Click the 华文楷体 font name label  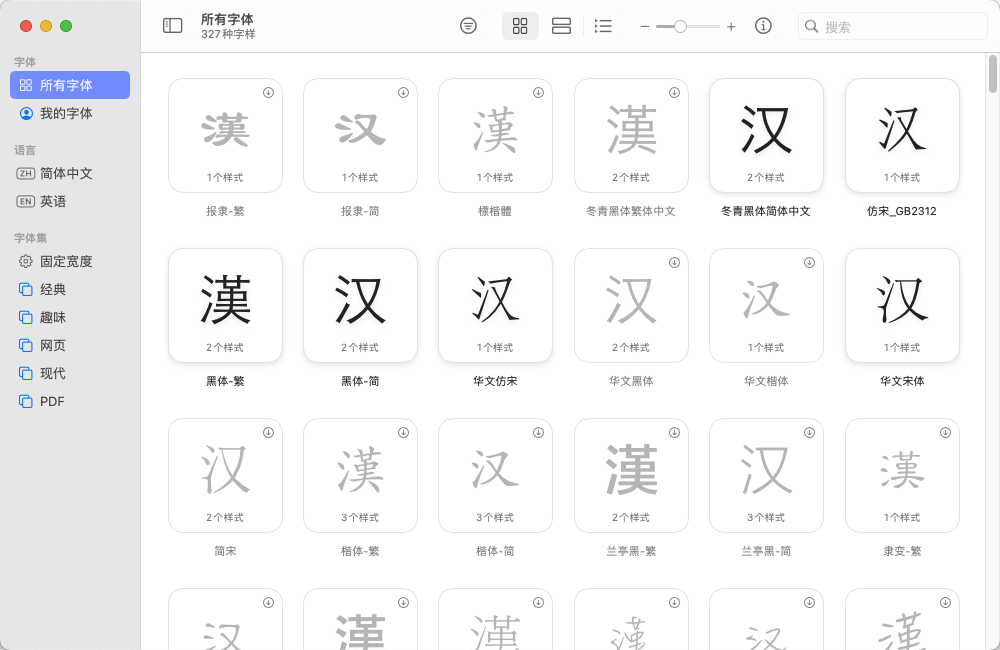pos(766,381)
